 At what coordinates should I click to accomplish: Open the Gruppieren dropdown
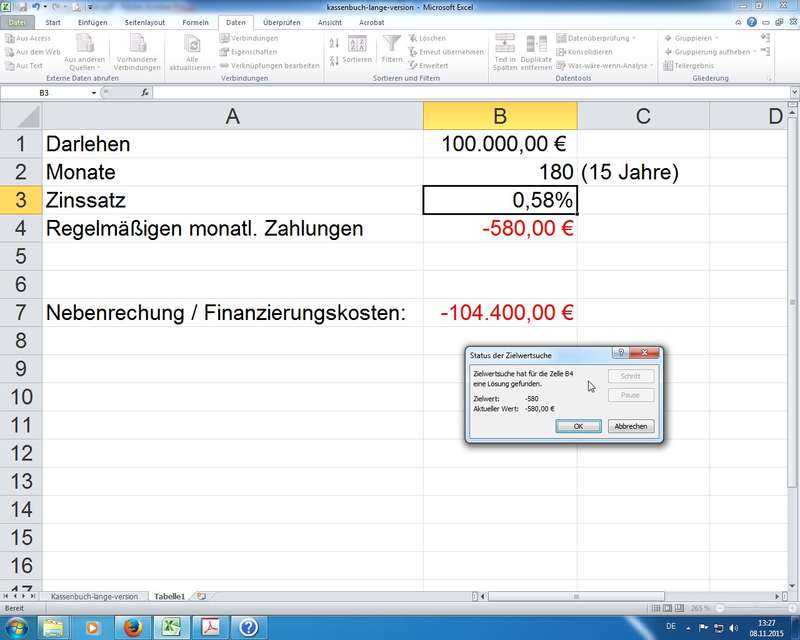[x=716, y=38]
